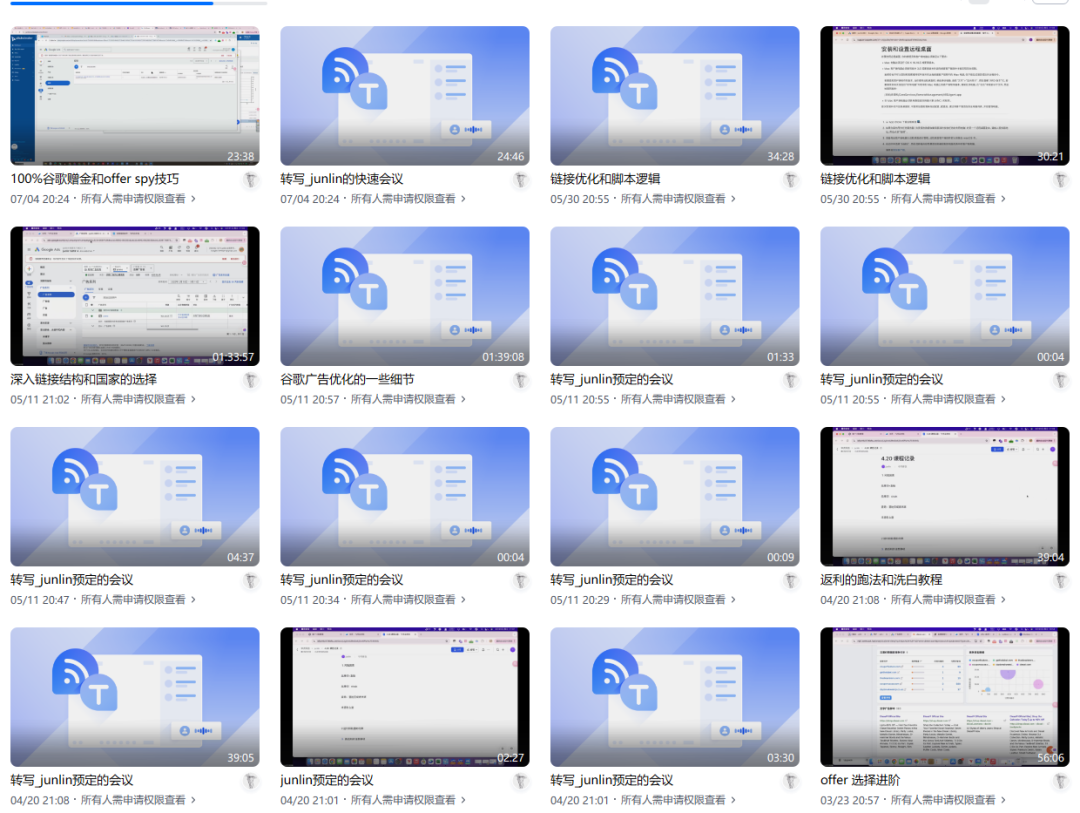Open 所有人需申请权限查看 link under 返利的跑法和洗白教程
Viewport: 1080px width, 813px height.
[943, 599]
